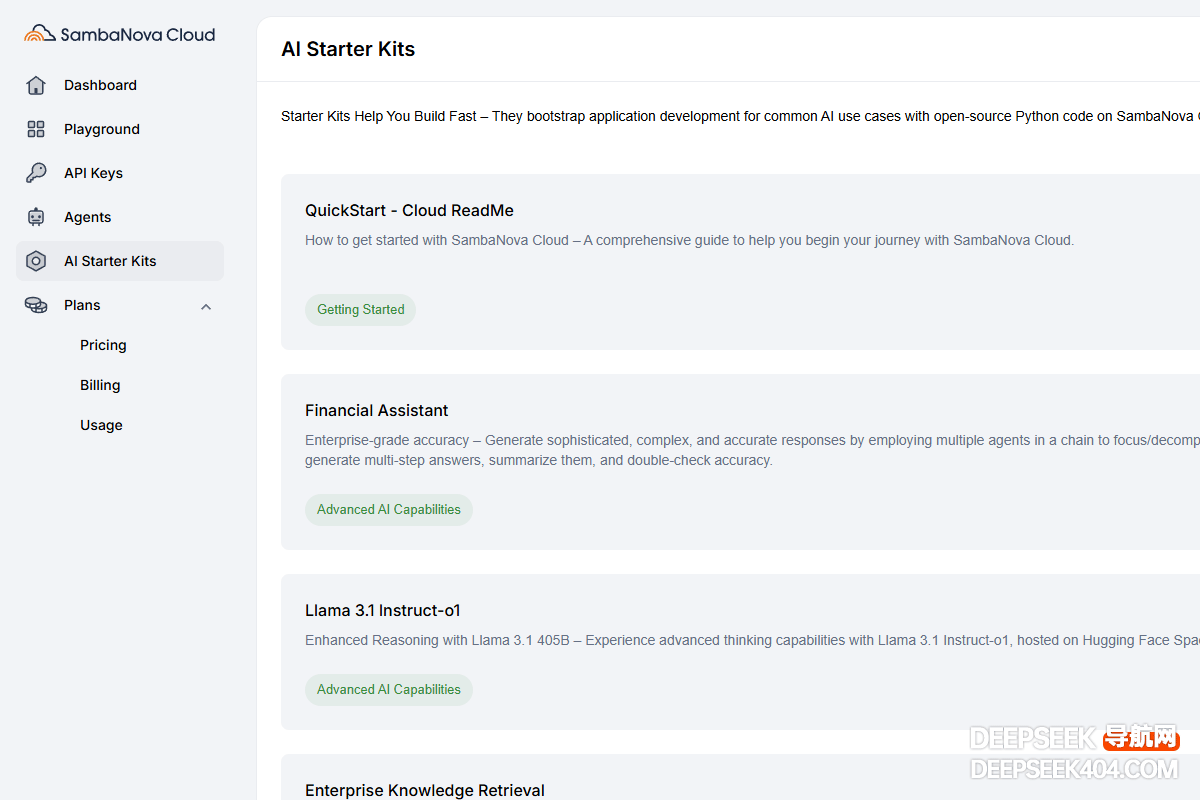The width and height of the screenshot is (1200, 800).
Task: Click the Dashboard home icon
Action: pyautogui.click(x=36, y=85)
